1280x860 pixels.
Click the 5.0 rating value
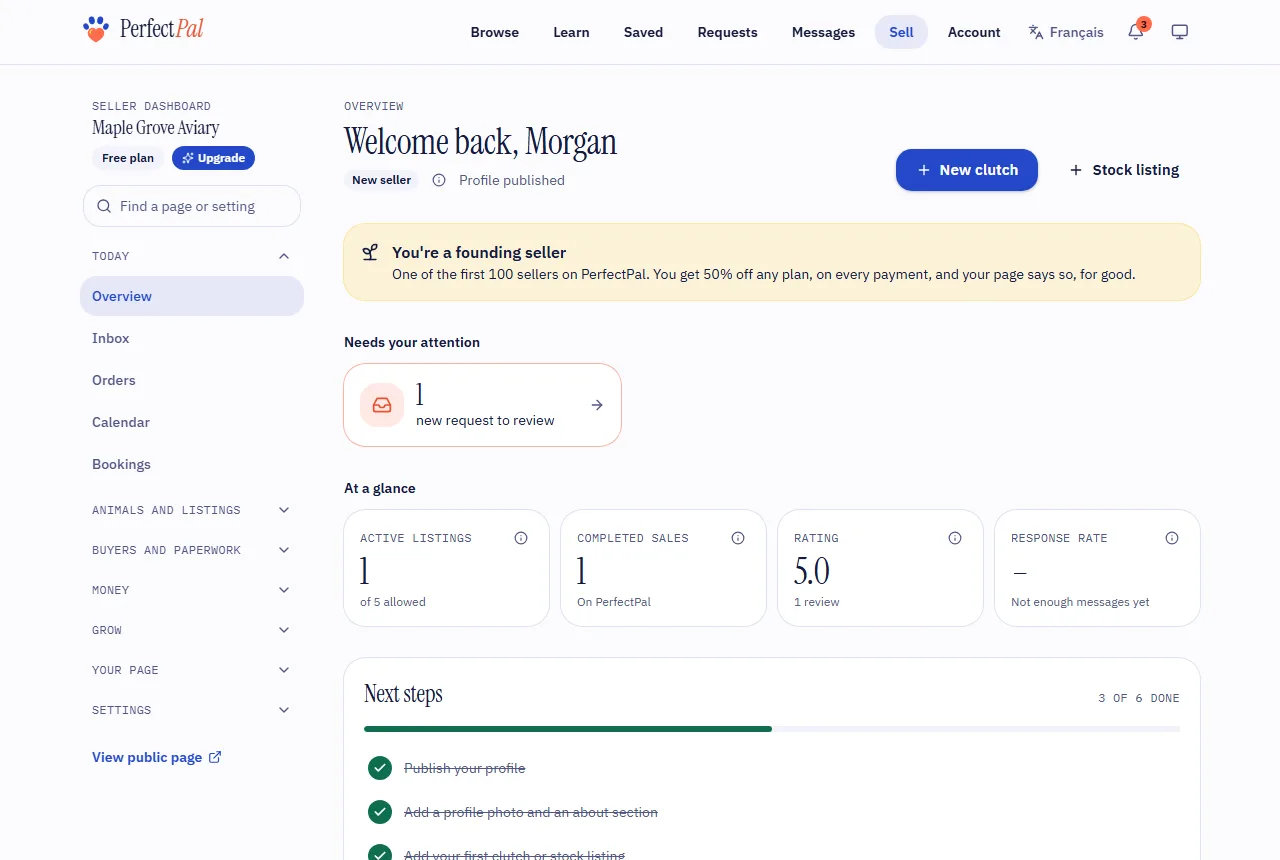point(812,571)
